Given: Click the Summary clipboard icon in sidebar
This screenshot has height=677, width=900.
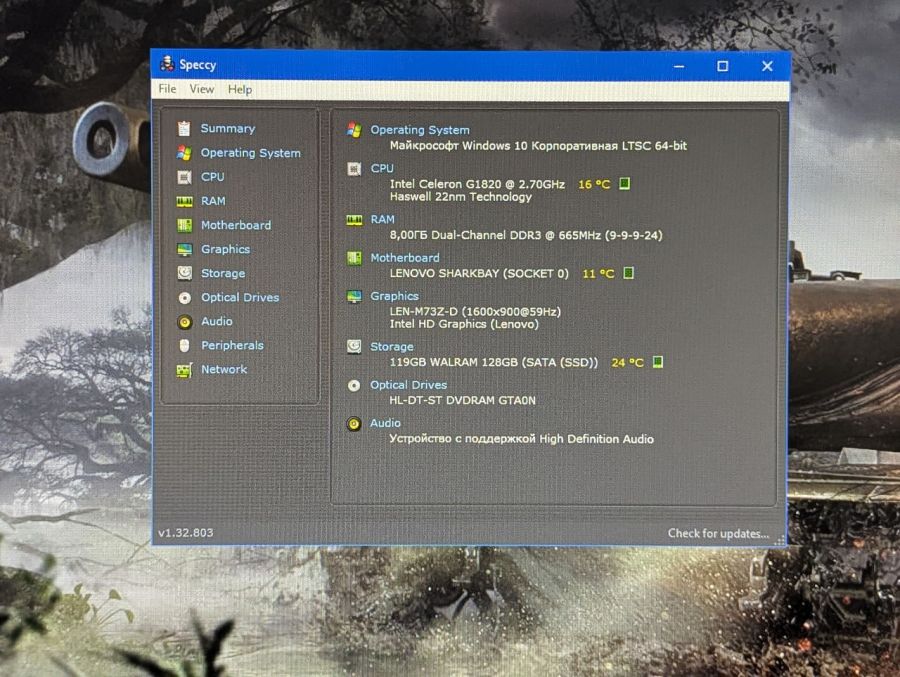Looking at the screenshot, I should pyautogui.click(x=184, y=129).
